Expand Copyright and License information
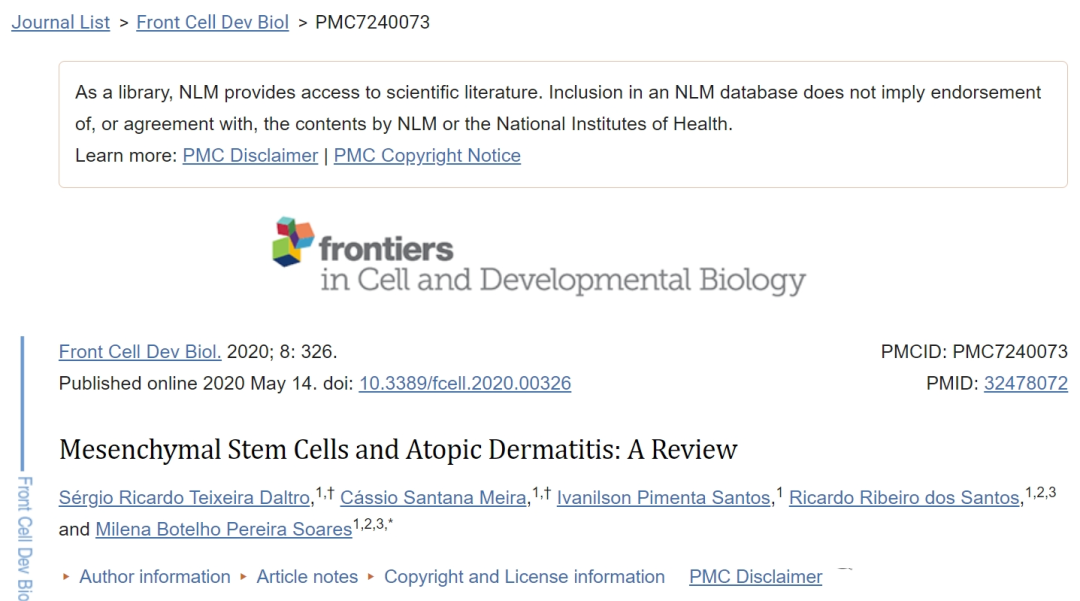Screen dimensions: 1080x601 (524, 577)
